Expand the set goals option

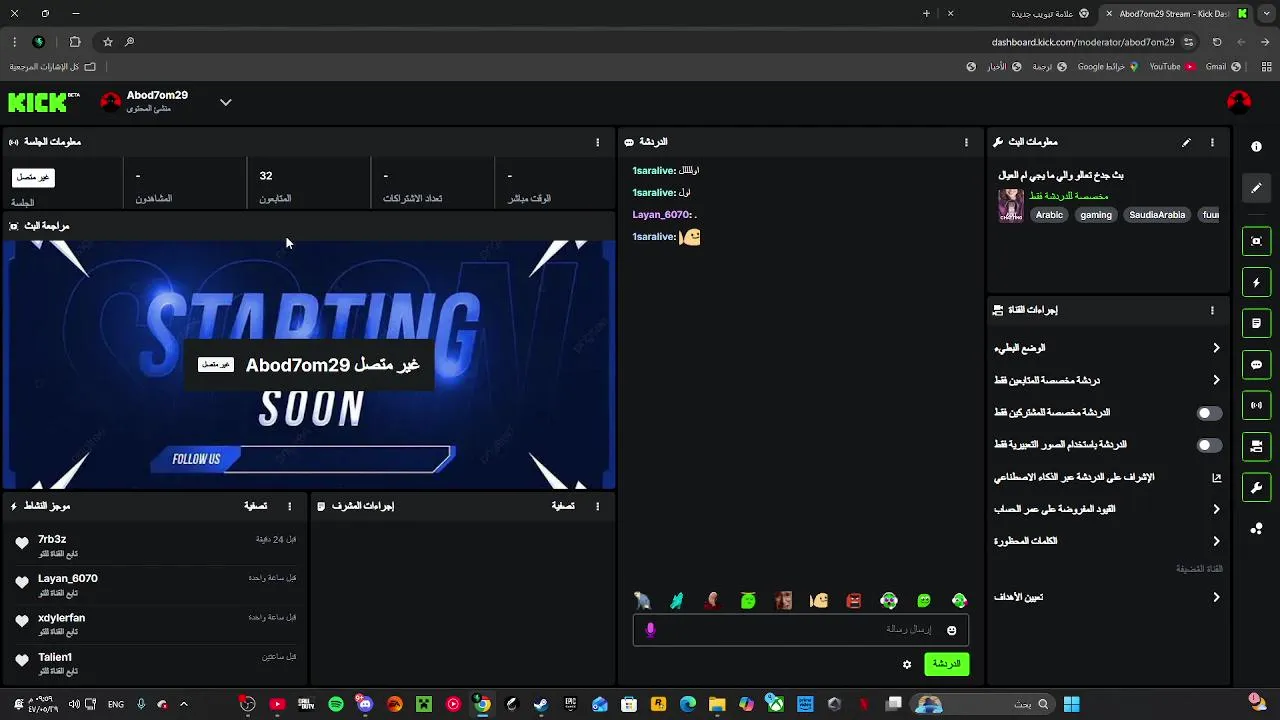(x=1108, y=597)
